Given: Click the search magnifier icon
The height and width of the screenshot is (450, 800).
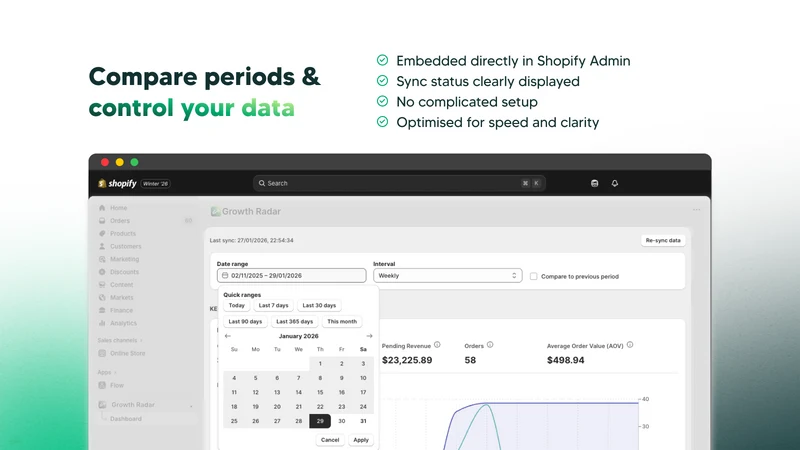Looking at the screenshot, I should [262, 183].
